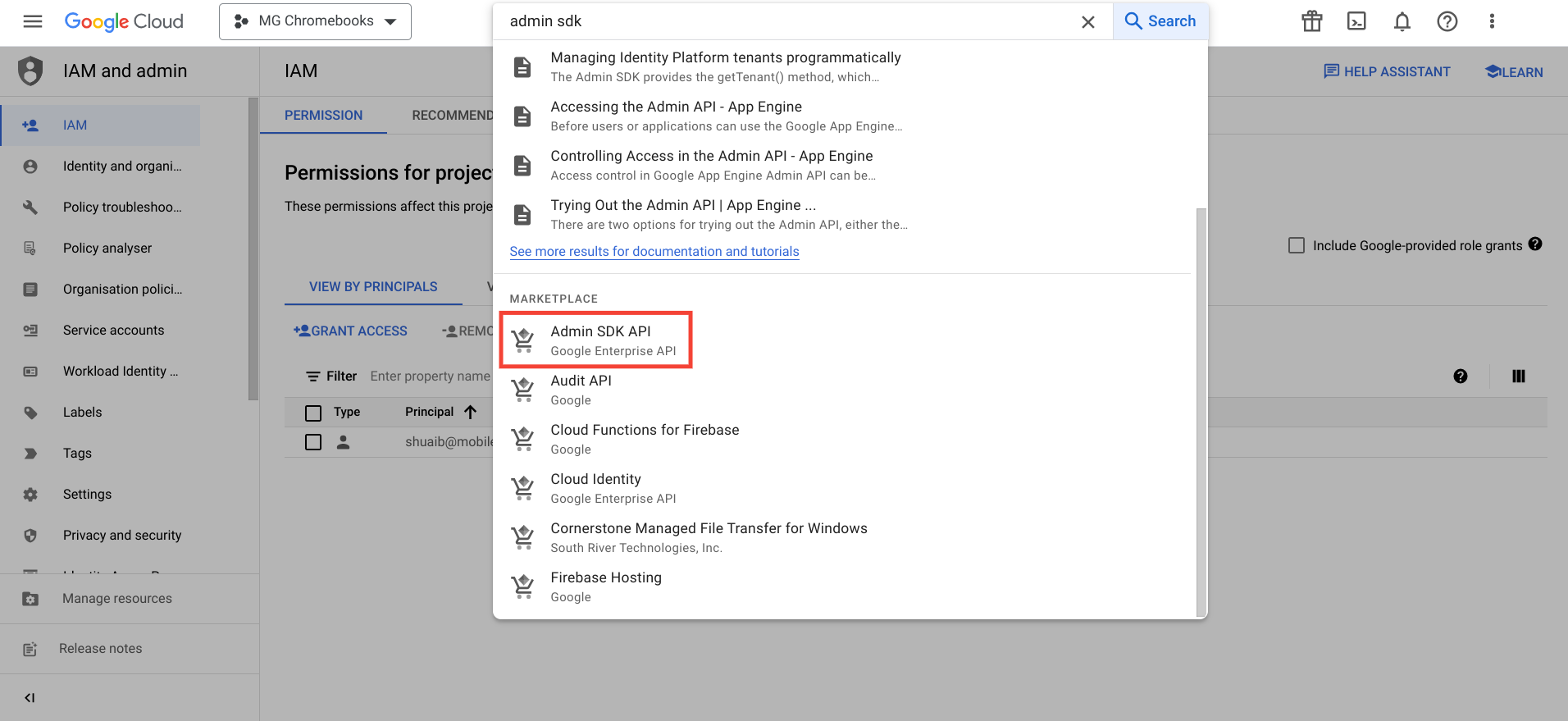Sort by Principal column arrow

tap(470, 413)
